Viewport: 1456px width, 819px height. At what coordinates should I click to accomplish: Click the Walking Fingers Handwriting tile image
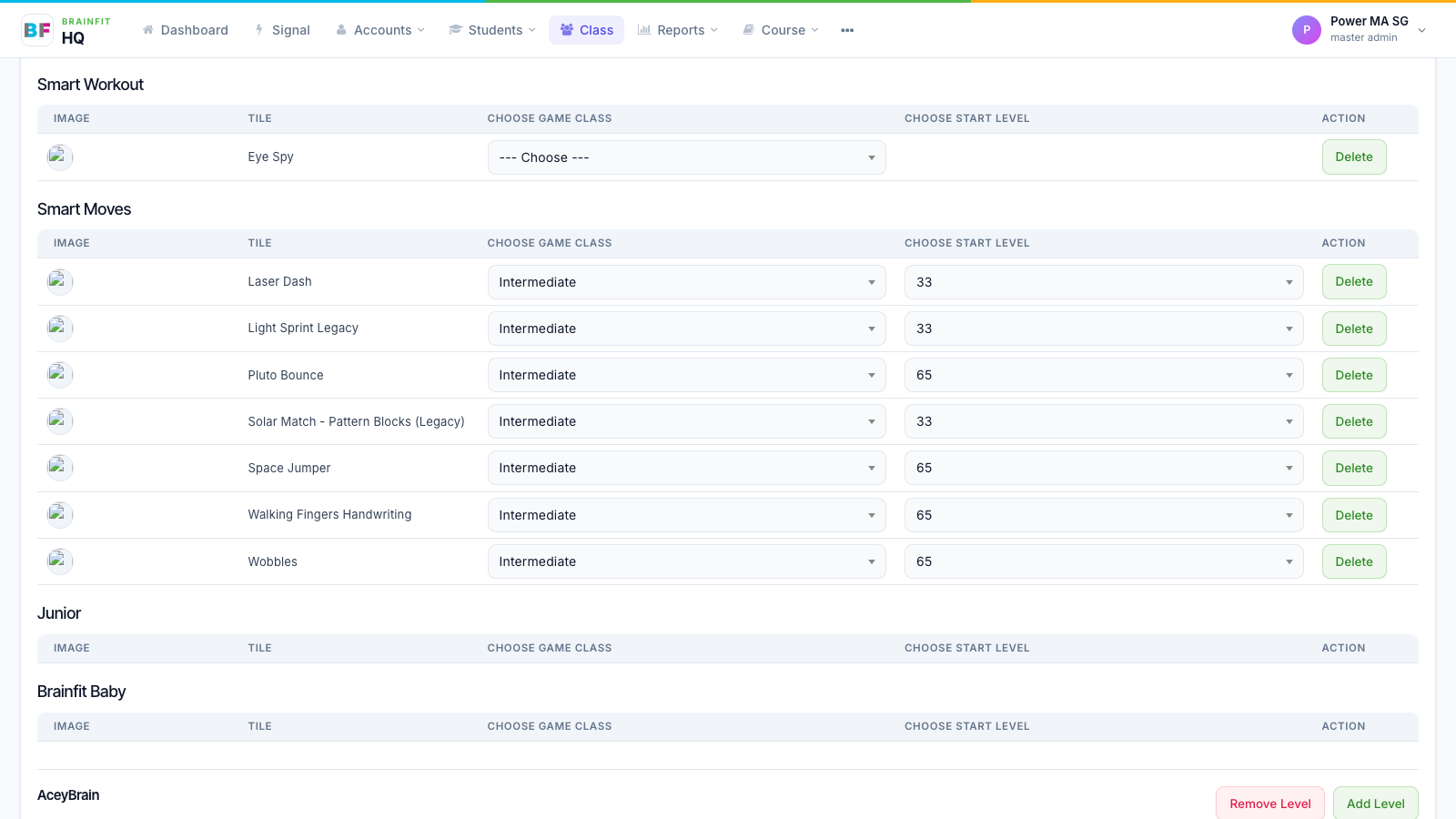[60, 515]
